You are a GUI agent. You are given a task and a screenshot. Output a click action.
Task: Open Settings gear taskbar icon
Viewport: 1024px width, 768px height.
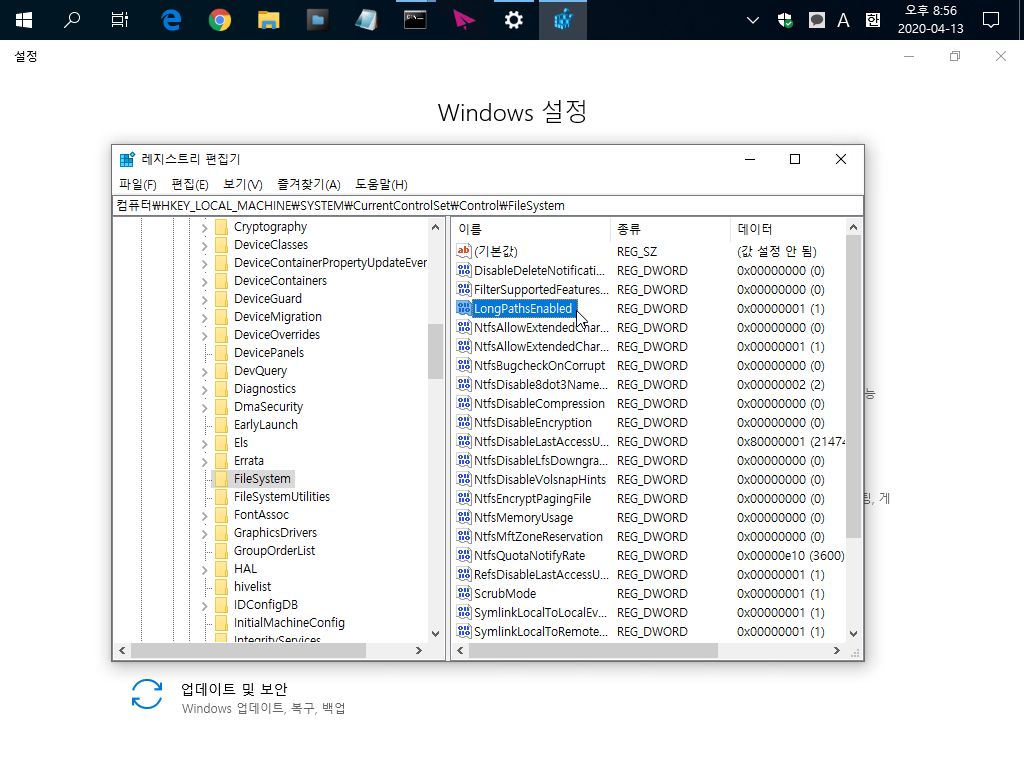pyautogui.click(x=514, y=20)
